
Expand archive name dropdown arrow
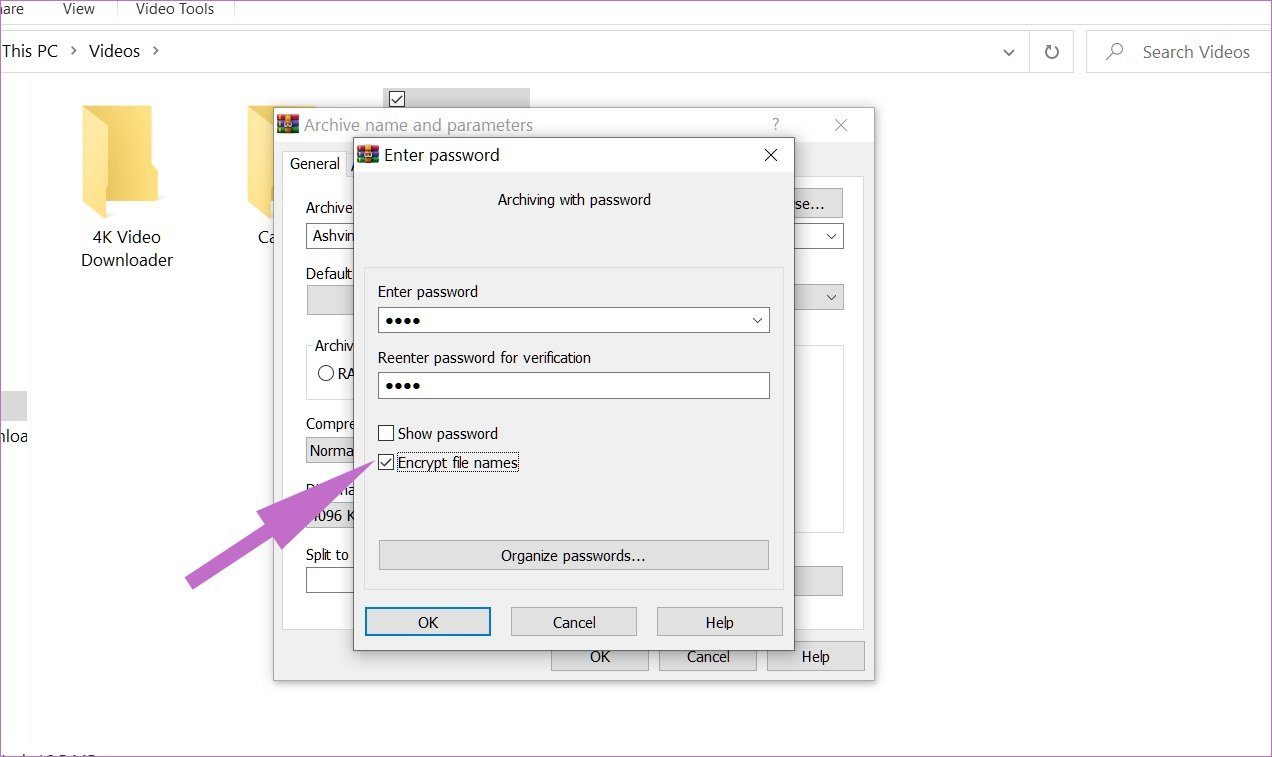tap(831, 237)
